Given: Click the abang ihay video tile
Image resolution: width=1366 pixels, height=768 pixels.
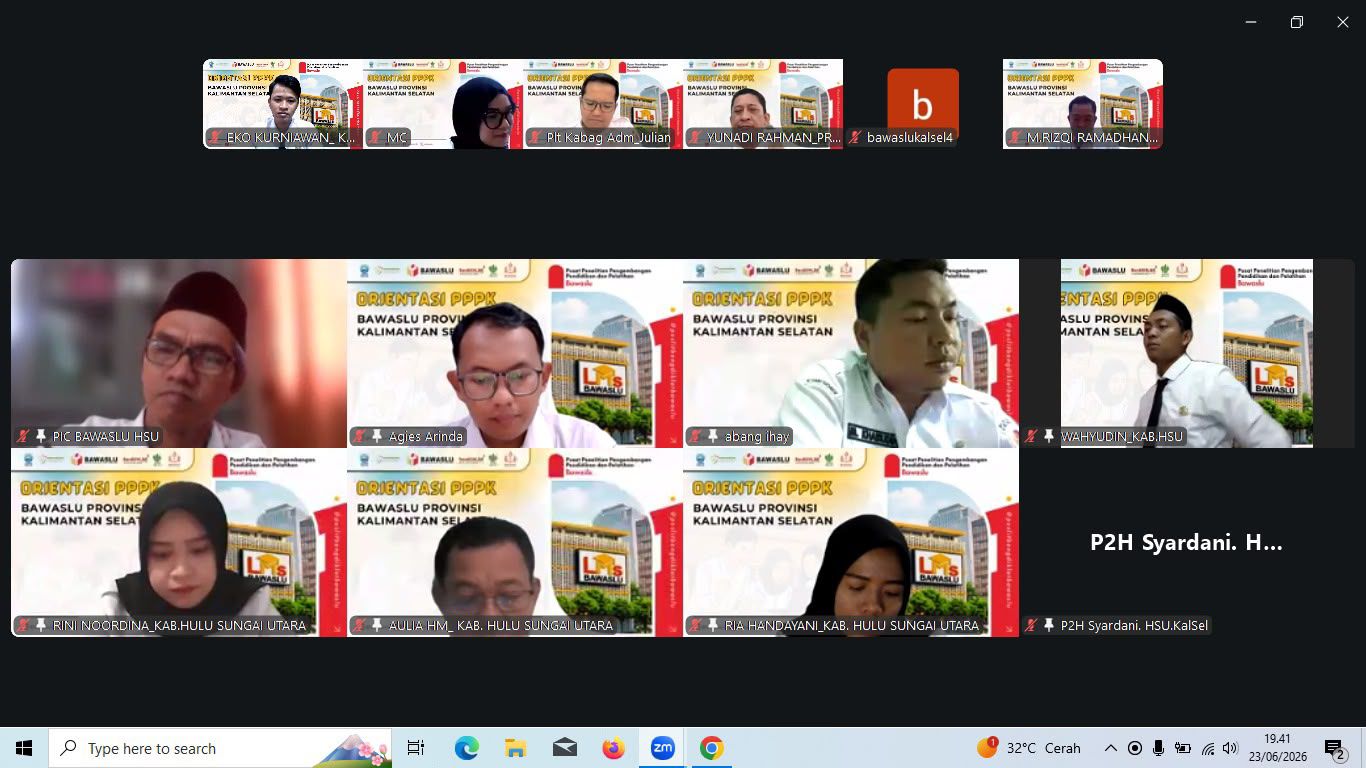Looking at the screenshot, I should (x=851, y=353).
